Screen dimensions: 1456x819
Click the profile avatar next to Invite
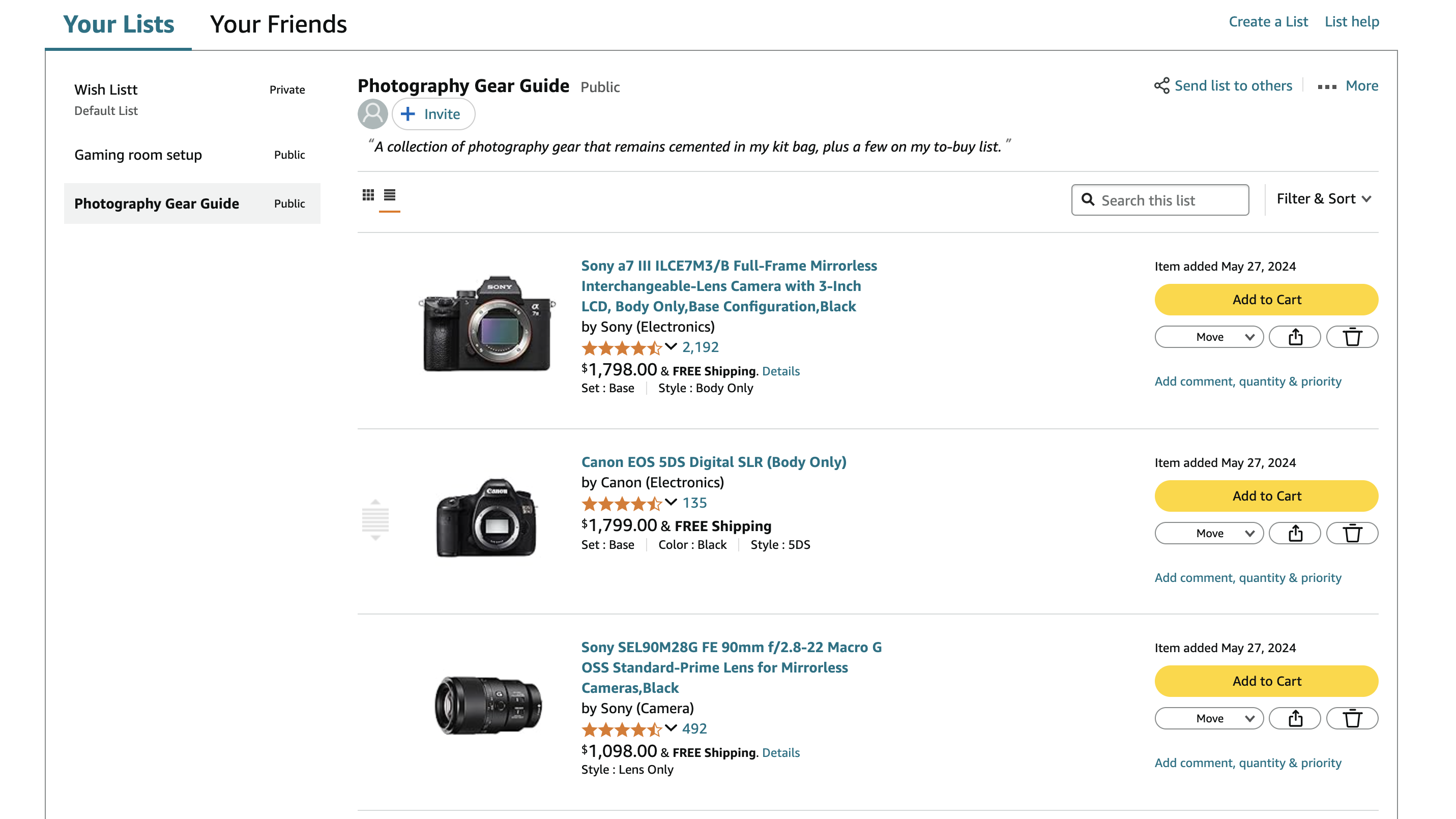pyautogui.click(x=372, y=114)
